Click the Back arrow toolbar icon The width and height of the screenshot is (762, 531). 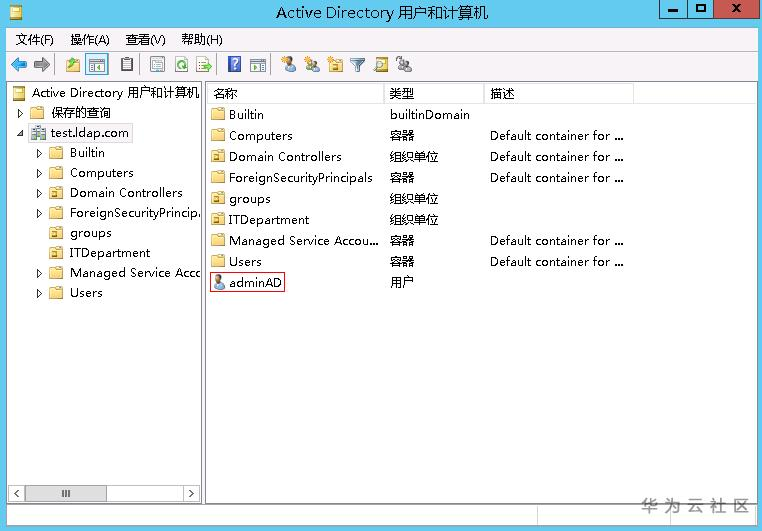pyautogui.click(x=19, y=65)
